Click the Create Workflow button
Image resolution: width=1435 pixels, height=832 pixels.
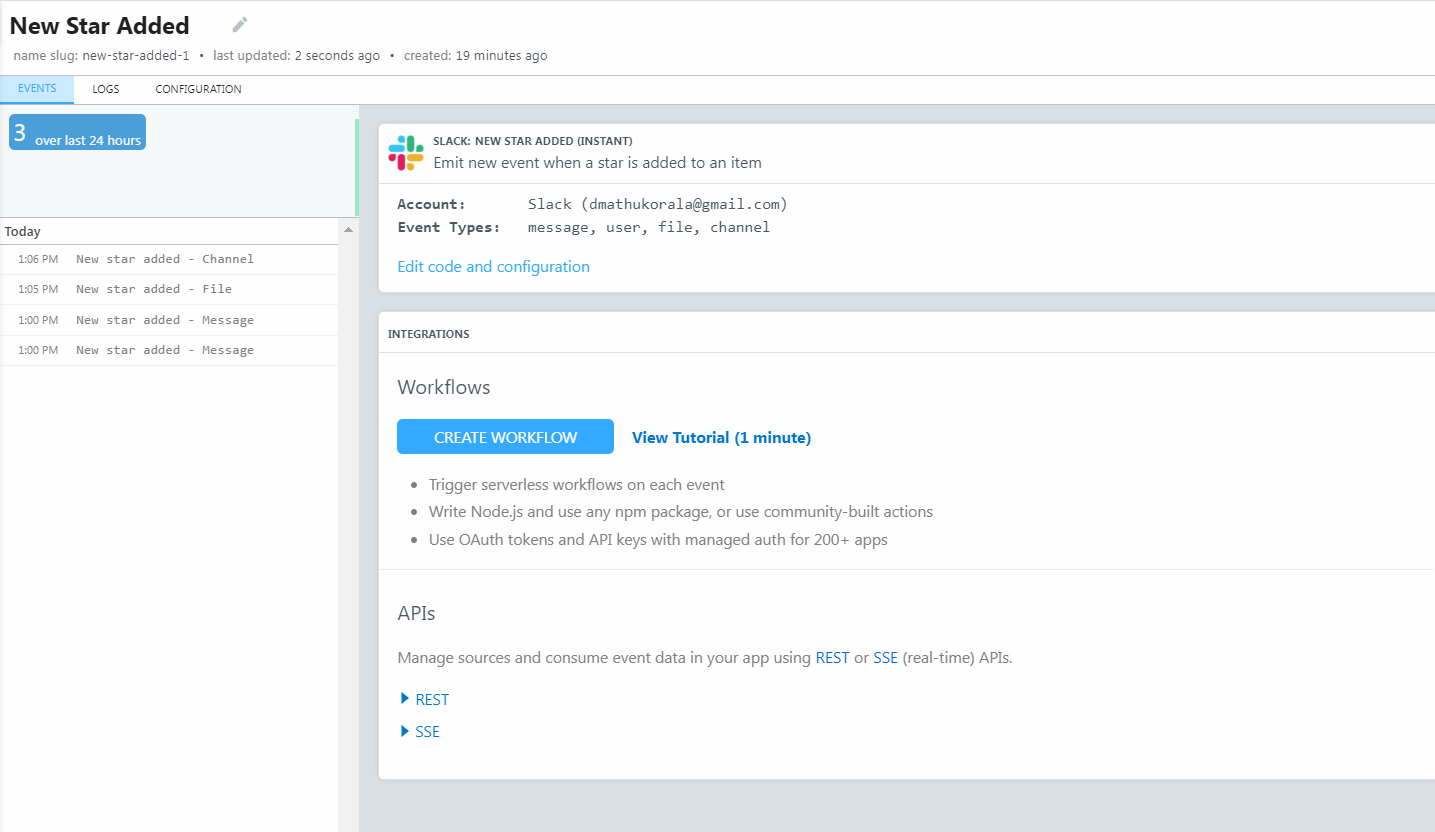[x=505, y=437]
